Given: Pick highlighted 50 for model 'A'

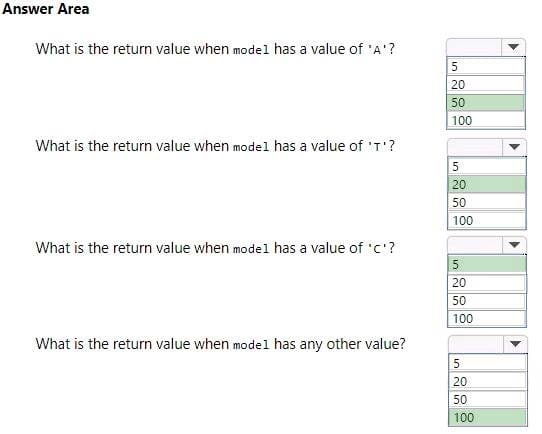Looking at the screenshot, I should coord(486,103).
